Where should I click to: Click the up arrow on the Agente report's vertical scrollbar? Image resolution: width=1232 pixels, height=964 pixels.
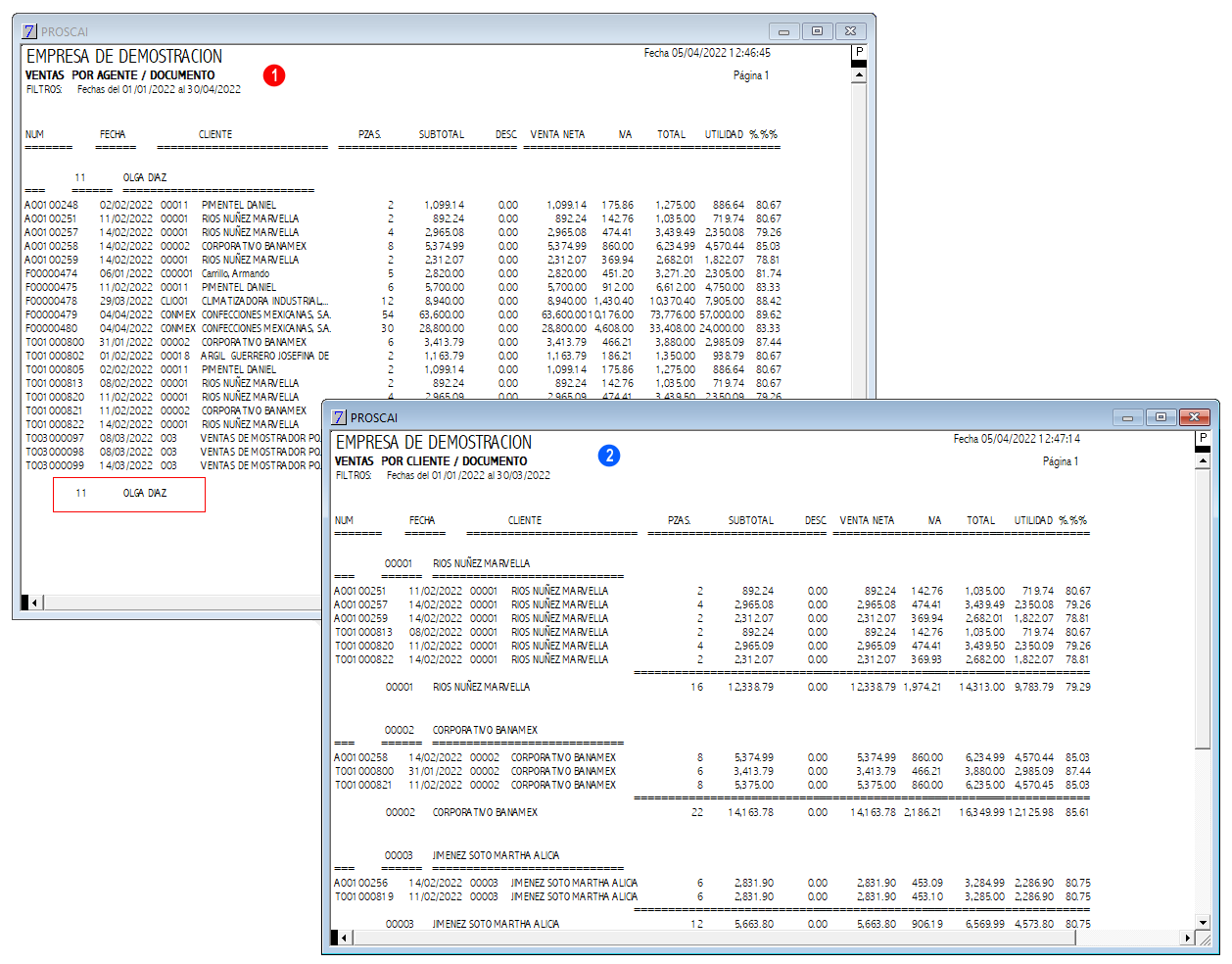click(859, 74)
